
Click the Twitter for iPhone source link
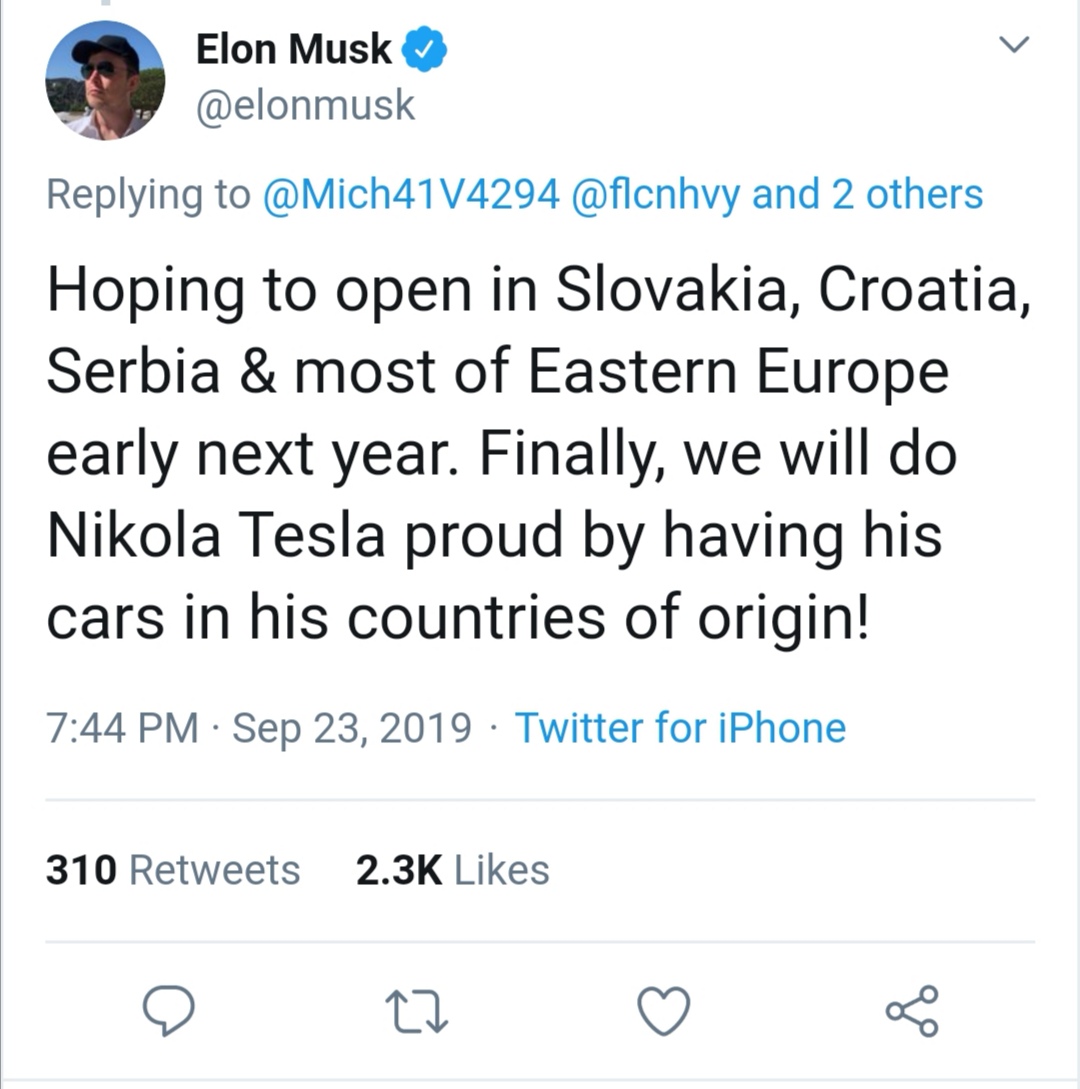(x=680, y=728)
